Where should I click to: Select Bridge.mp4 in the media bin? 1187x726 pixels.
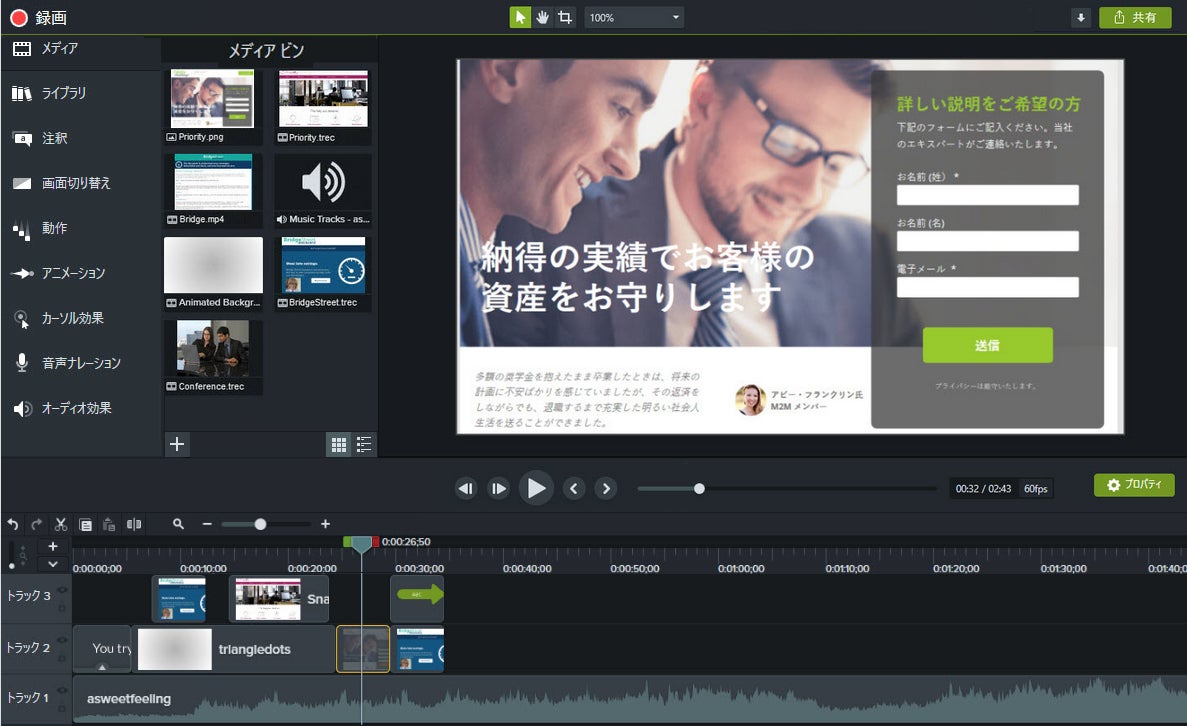click(x=213, y=189)
